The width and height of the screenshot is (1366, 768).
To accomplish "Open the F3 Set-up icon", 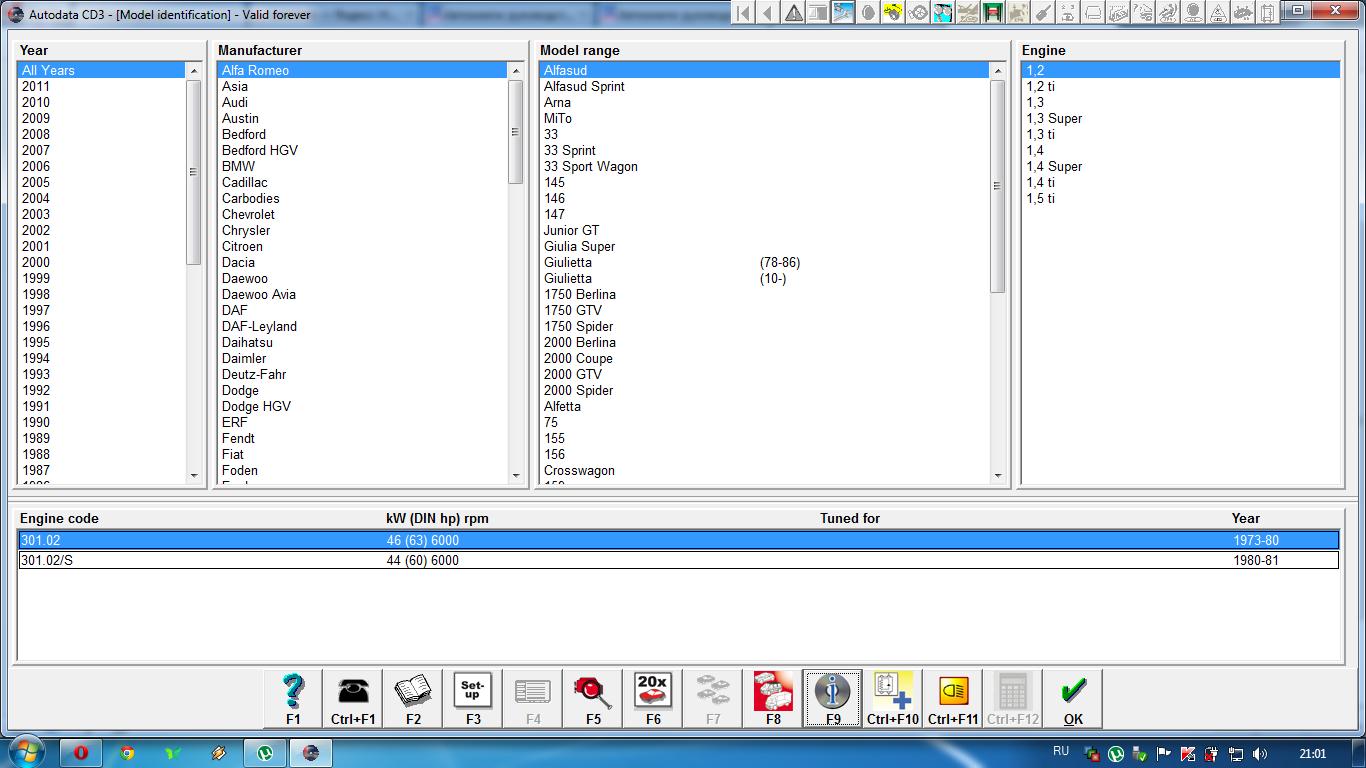I will tap(473, 698).
